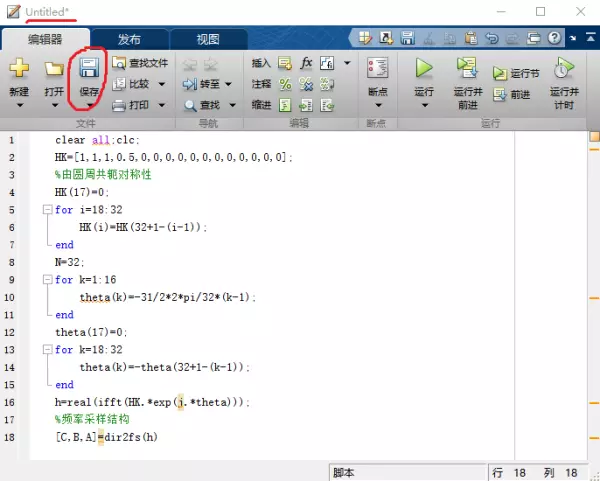Click the 运行并计时 (Run and Time) icon
Viewport: 600px width, 481px height.
pyautogui.click(x=564, y=68)
